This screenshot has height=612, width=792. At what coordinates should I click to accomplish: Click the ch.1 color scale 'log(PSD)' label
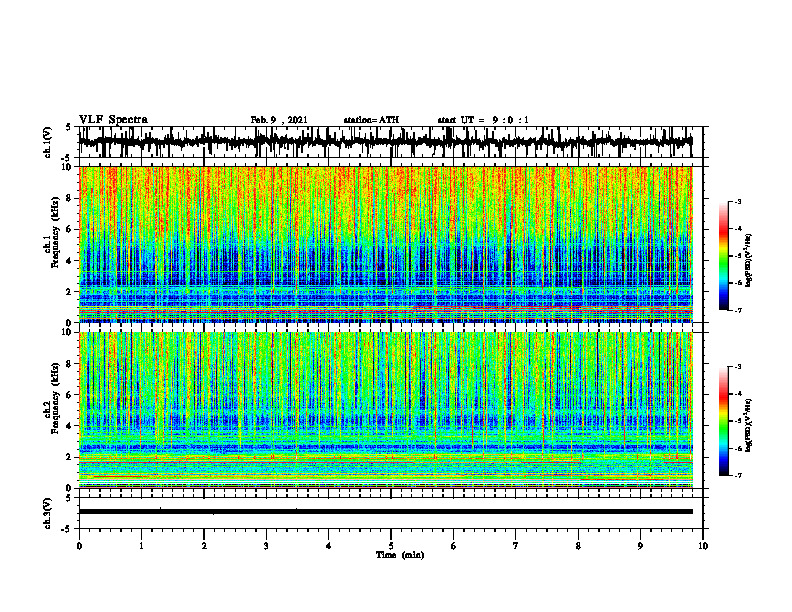[x=748, y=261]
